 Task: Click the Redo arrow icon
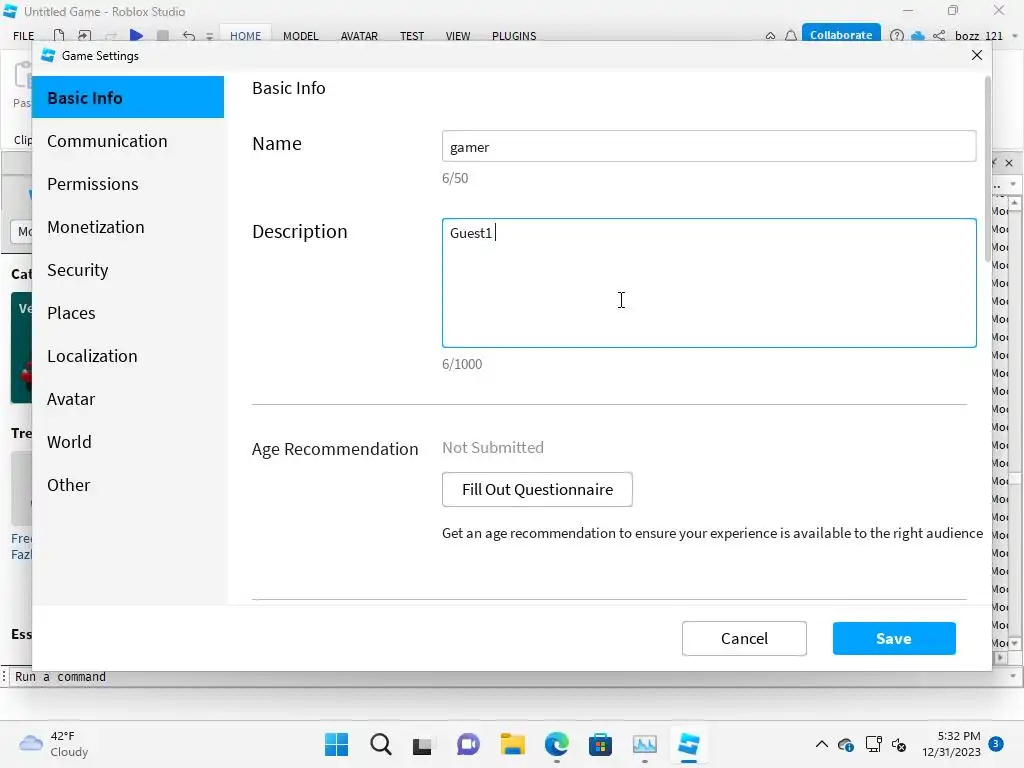pyautogui.click(x=111, y=35)
